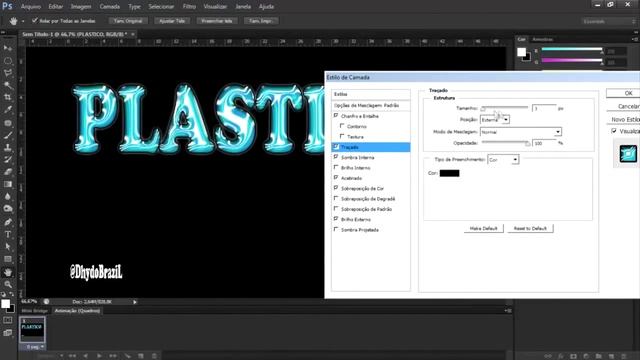Open the Editar menu

[x=56, y=7]
